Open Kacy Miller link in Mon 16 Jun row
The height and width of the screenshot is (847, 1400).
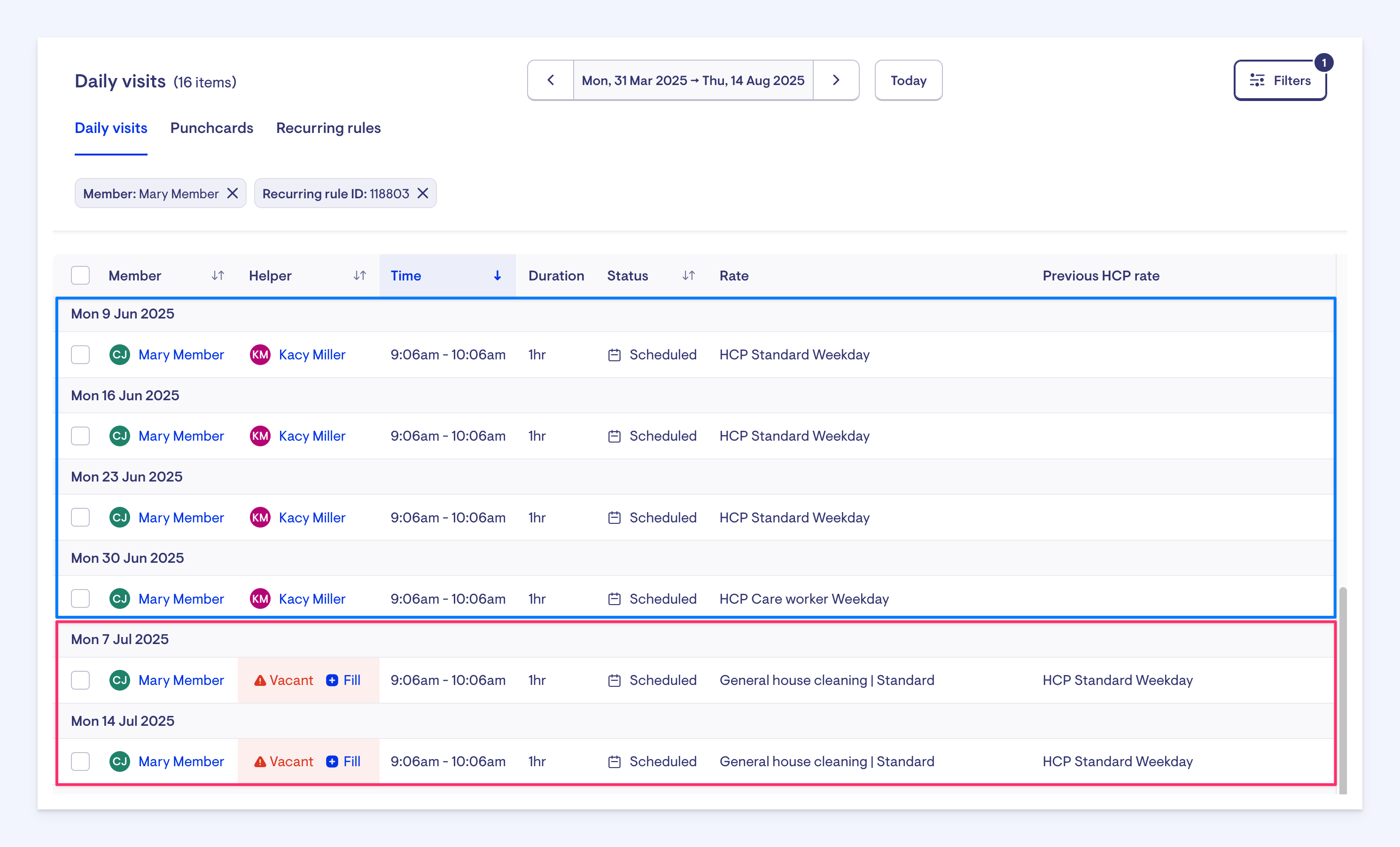click(x=312, y=435)
